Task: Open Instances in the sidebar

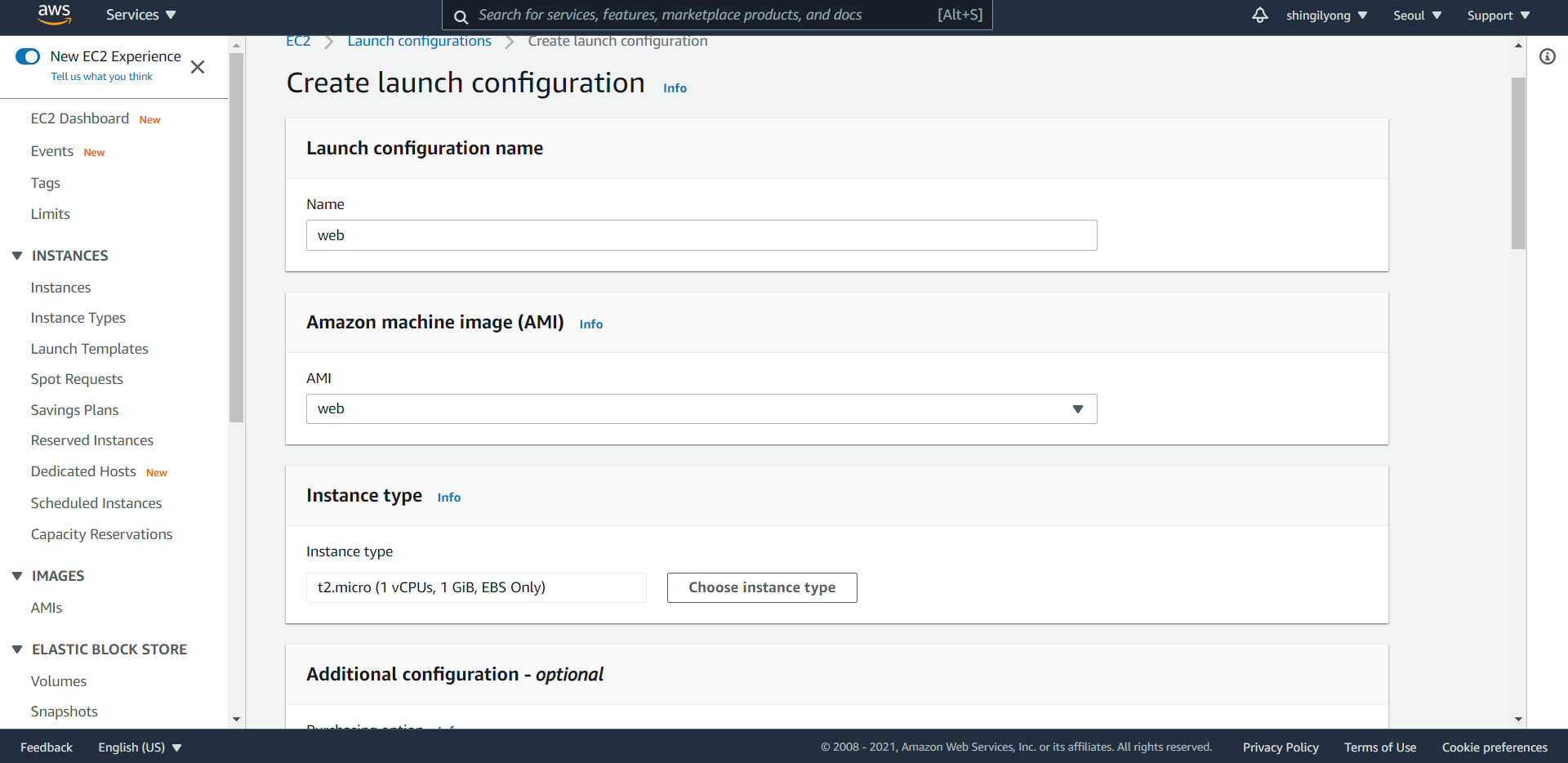Action: point(61,288)
